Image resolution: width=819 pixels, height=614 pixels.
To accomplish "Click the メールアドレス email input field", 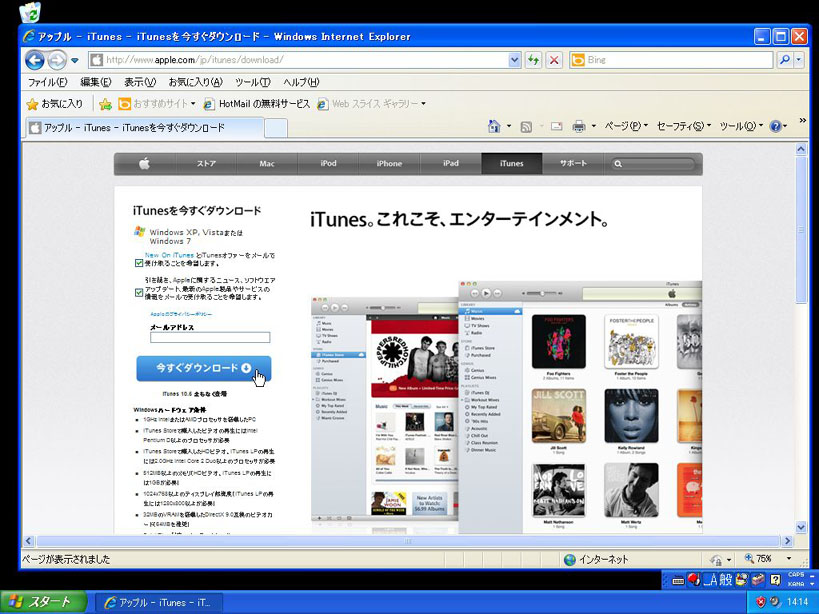I will pyautogui.click(x=210, y=338).
